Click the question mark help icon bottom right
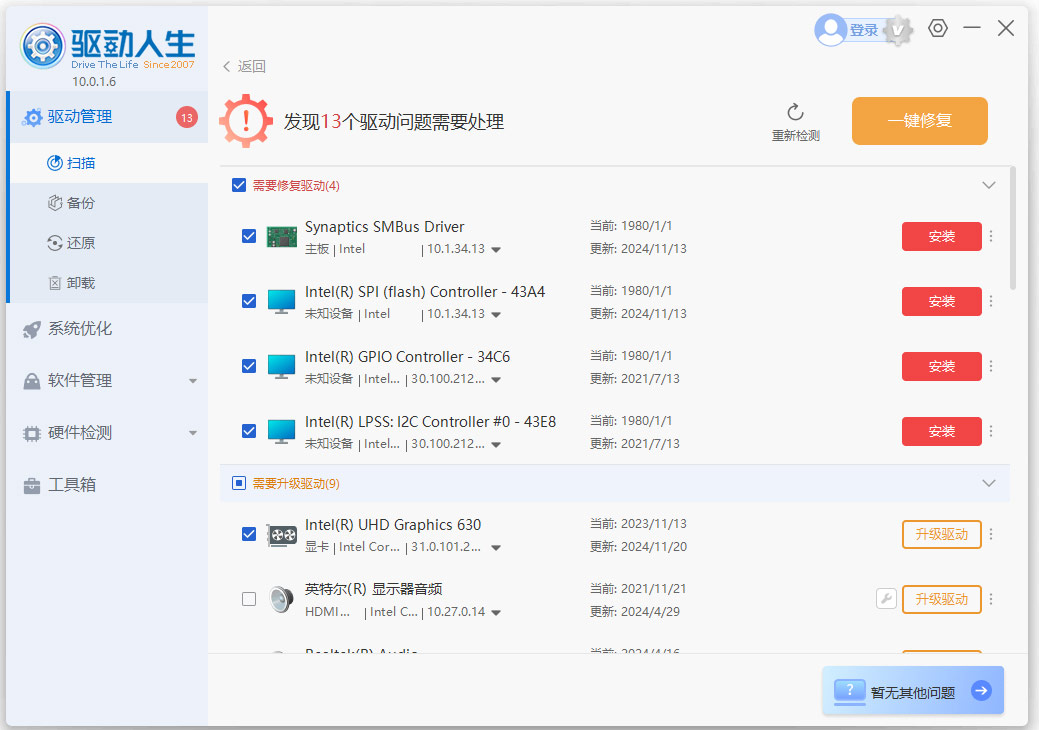Viewport: 1039px width, 730px height. (x=849, y=691)
